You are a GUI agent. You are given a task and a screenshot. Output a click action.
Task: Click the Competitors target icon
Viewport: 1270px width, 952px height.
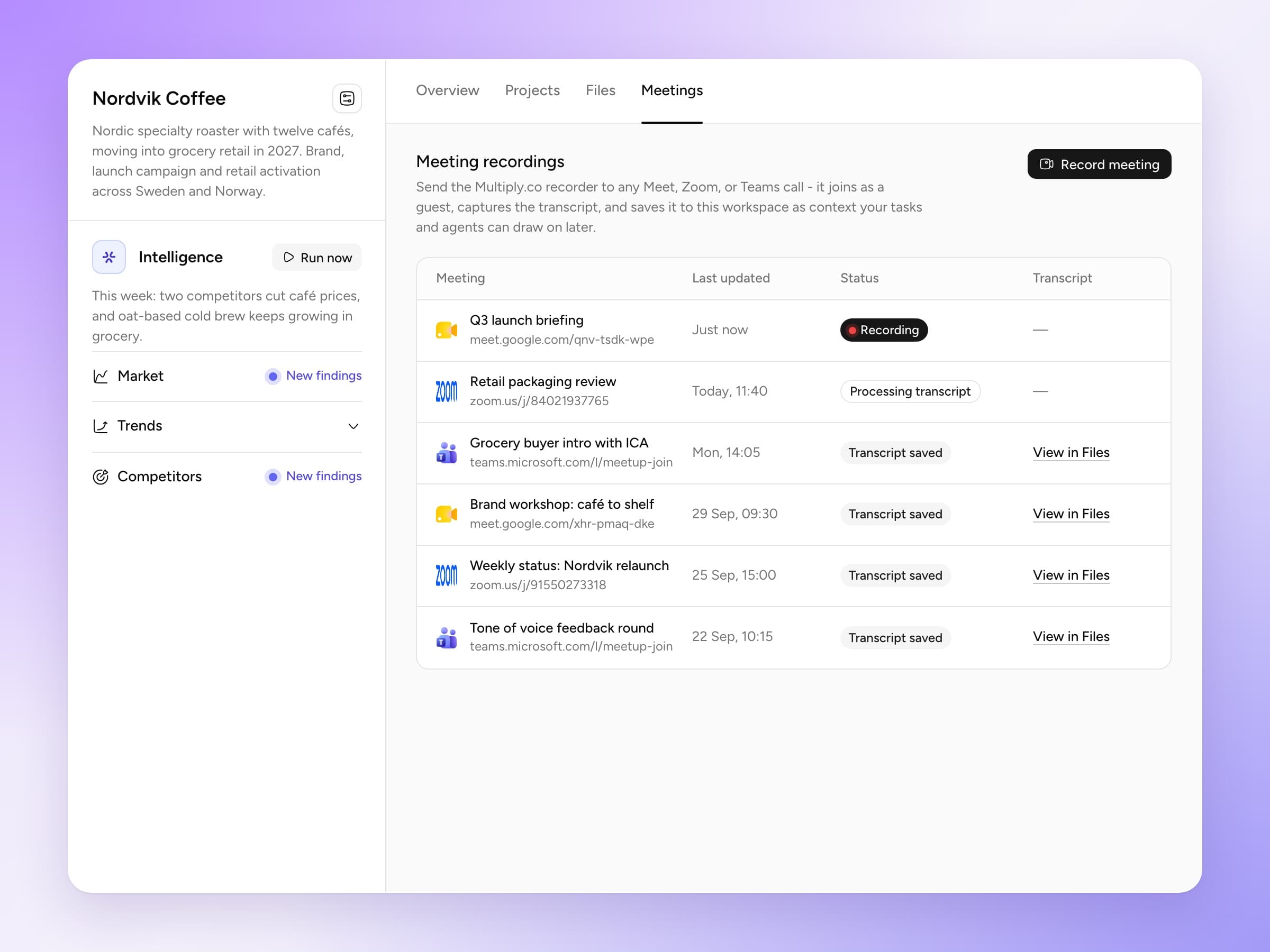[x=101, y=477]
